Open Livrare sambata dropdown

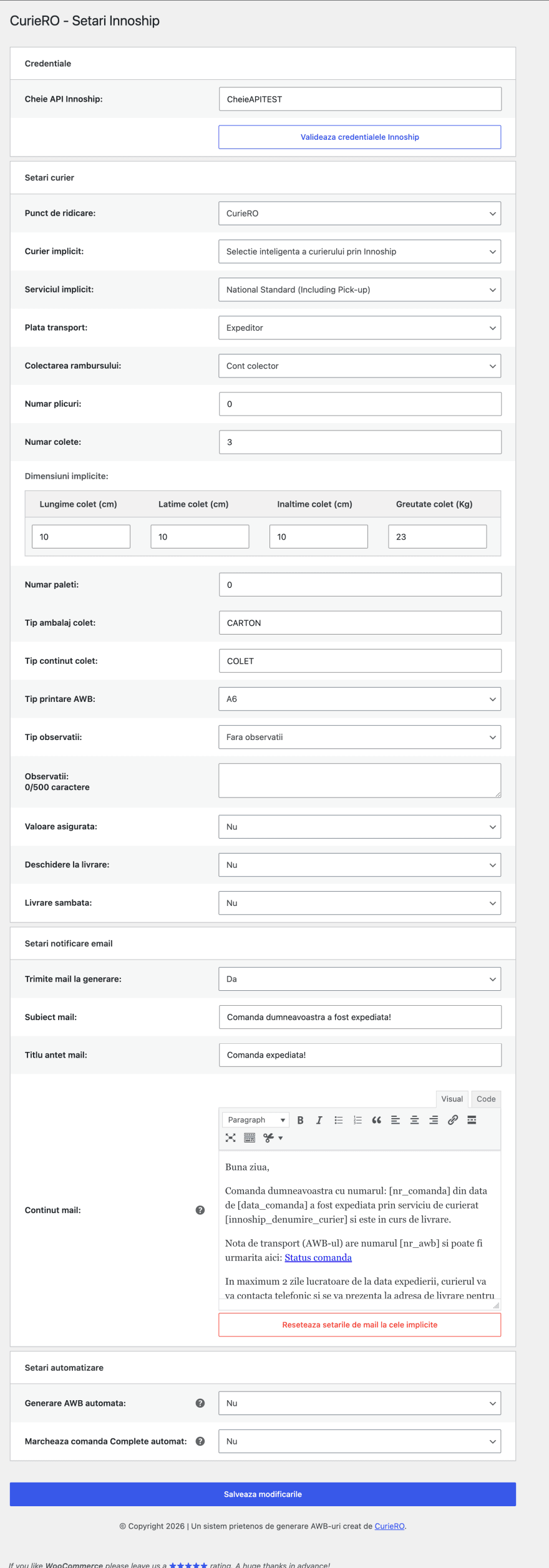pyautogui.click(x=359, y=903)
